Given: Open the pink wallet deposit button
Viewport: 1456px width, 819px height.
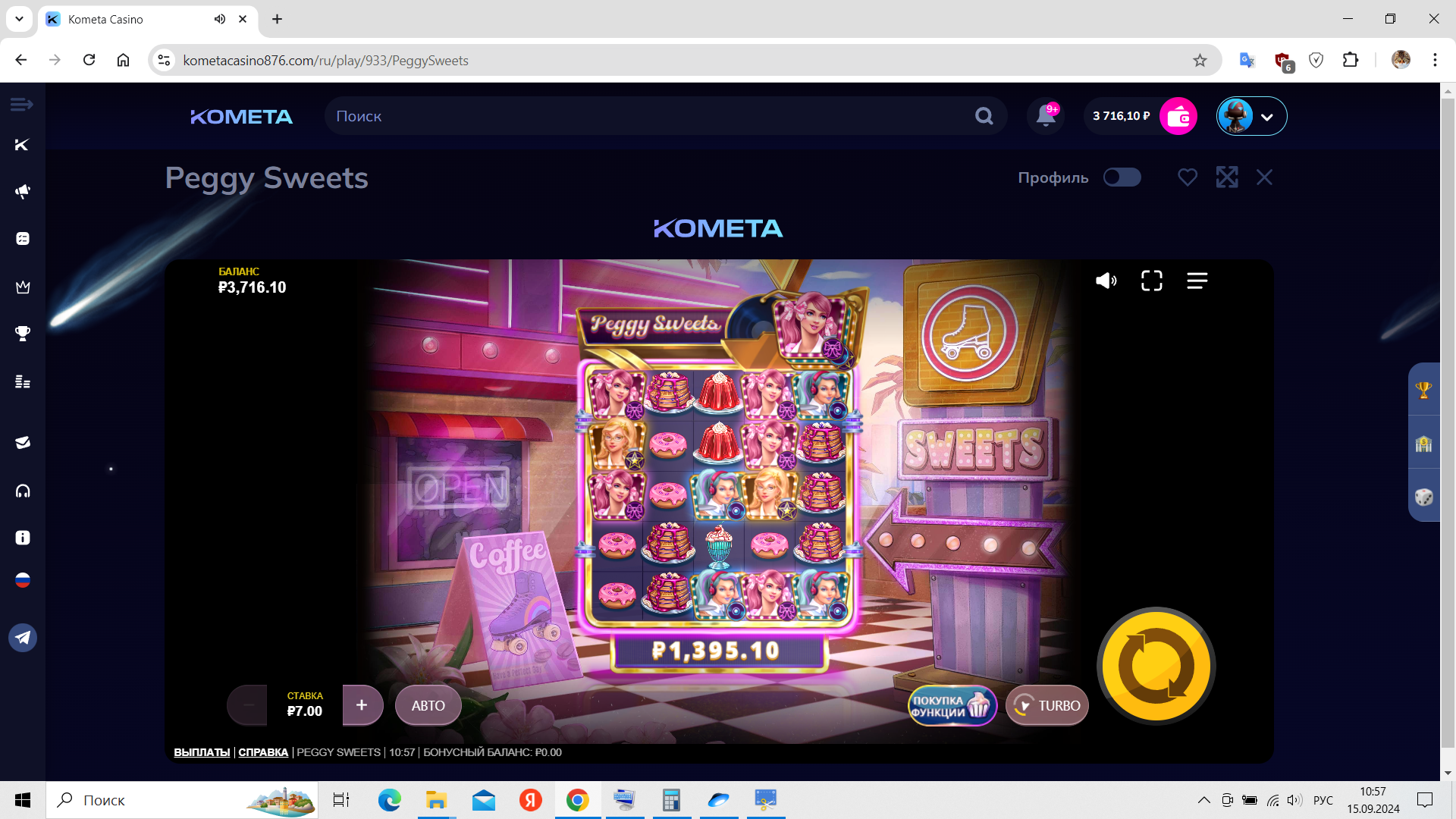Looking at the screenshot, I should point(1178,116).
